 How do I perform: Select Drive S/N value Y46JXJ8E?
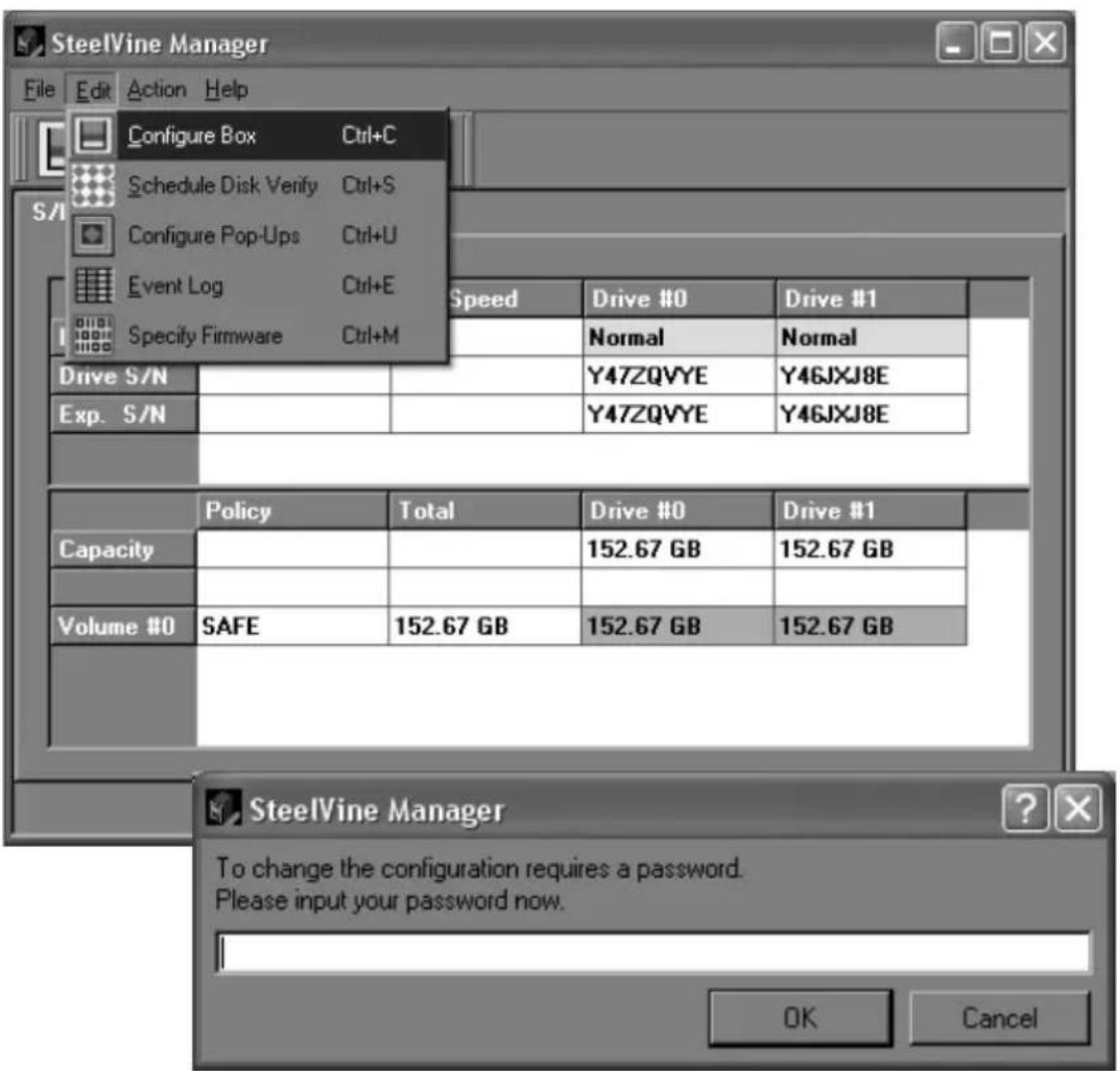[x=872, y=375]
